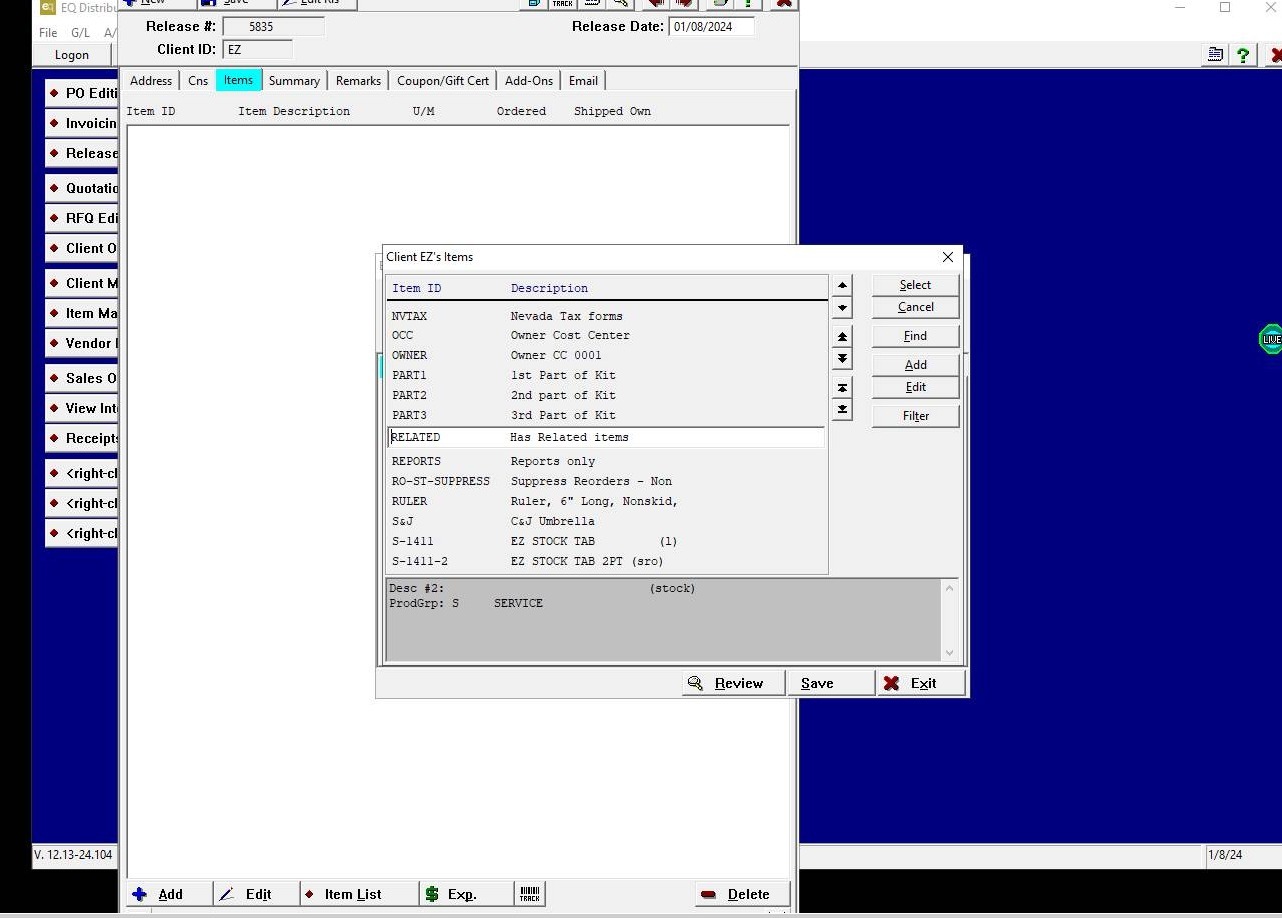Image resolution: width=1282 pixels, height=918 pixels.
Task: Open the Summary tab
Action: tap(294, 81)
